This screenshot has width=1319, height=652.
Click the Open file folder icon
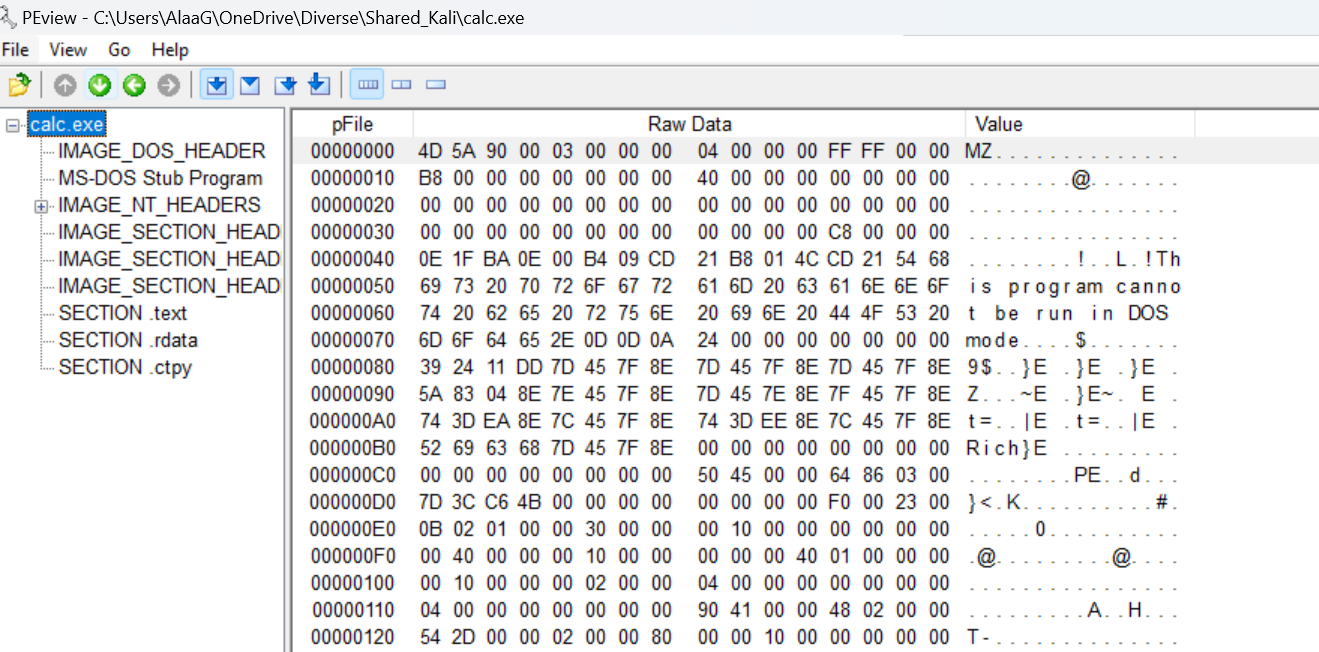pos(19,86)
